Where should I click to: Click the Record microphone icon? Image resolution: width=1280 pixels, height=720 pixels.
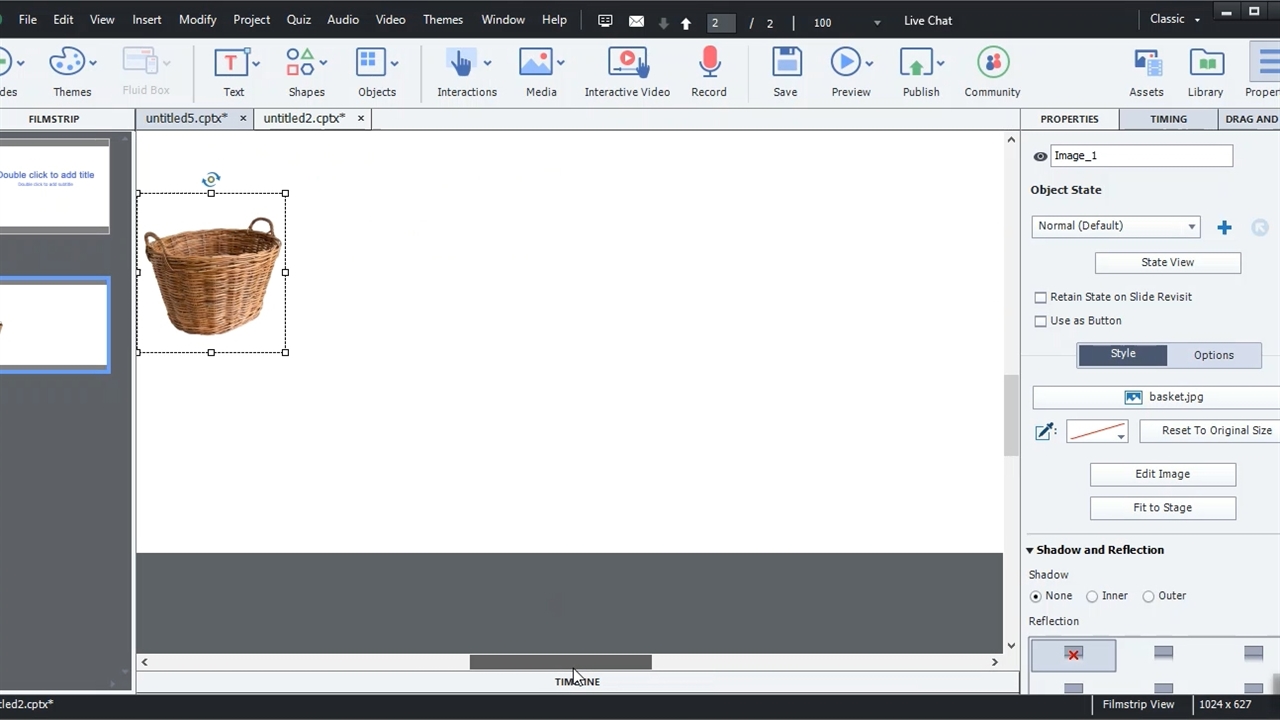[709, 63]
